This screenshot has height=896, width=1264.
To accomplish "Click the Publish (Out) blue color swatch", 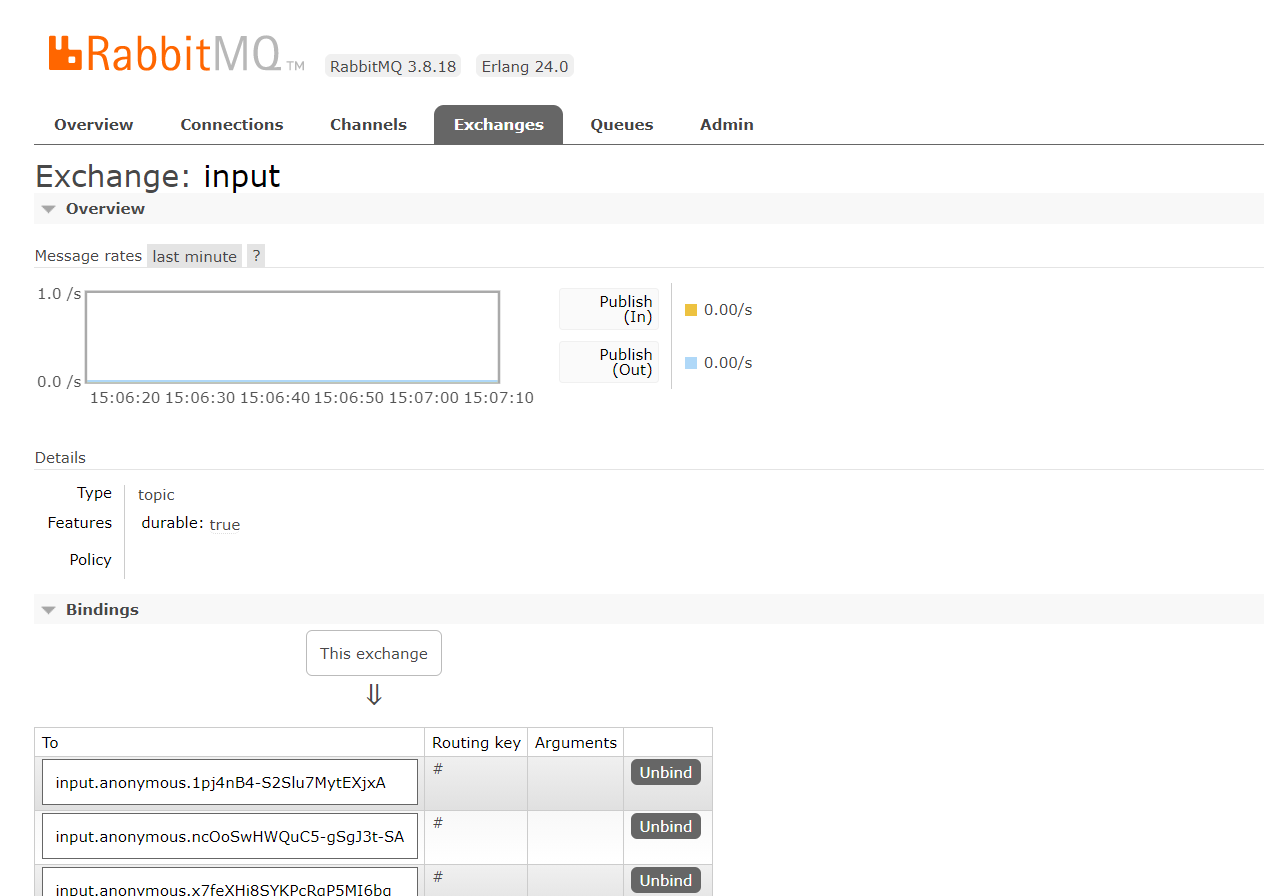I will point(691,363).
